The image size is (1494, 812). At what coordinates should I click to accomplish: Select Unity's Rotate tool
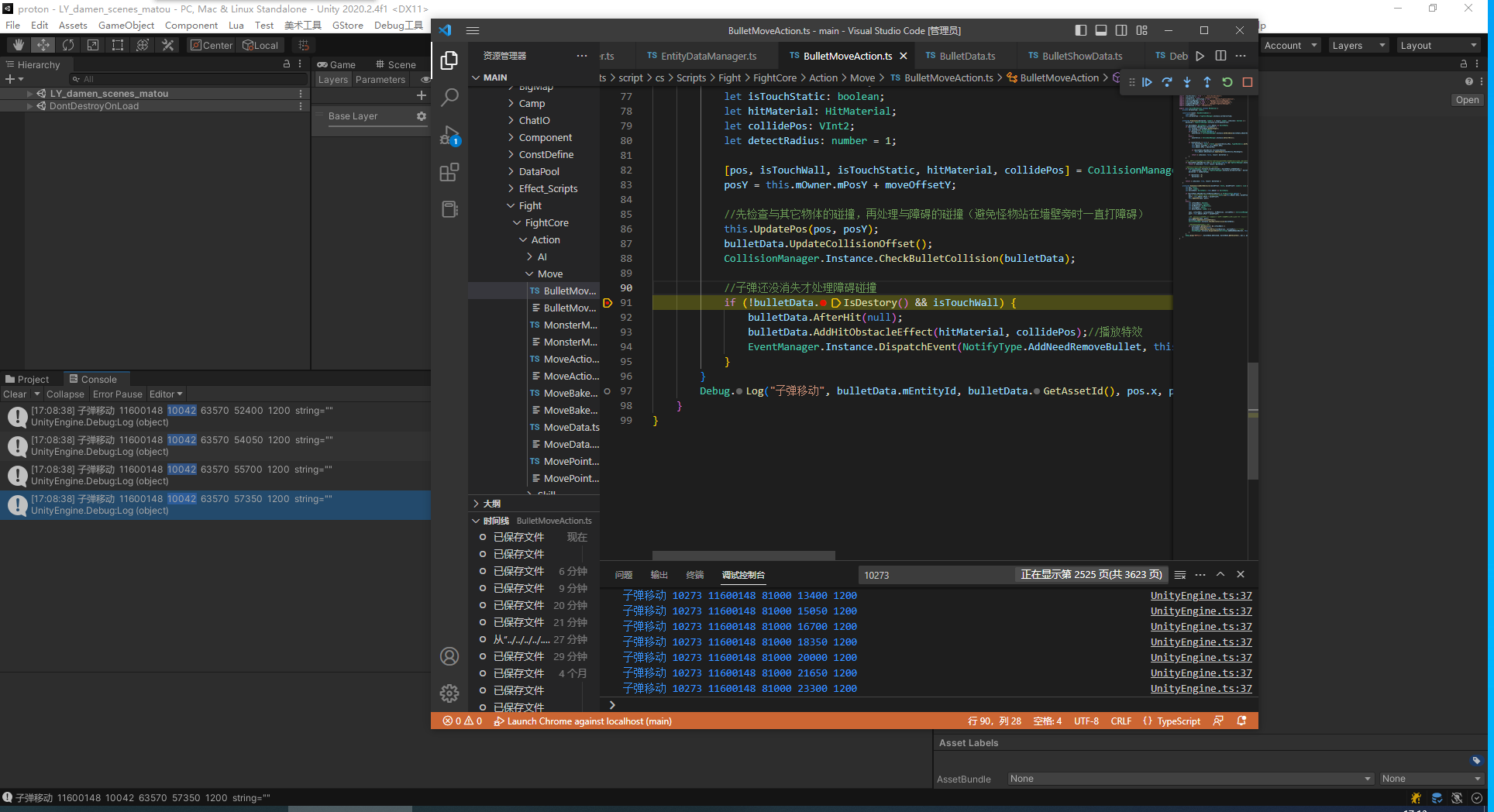tap(68, 46)
